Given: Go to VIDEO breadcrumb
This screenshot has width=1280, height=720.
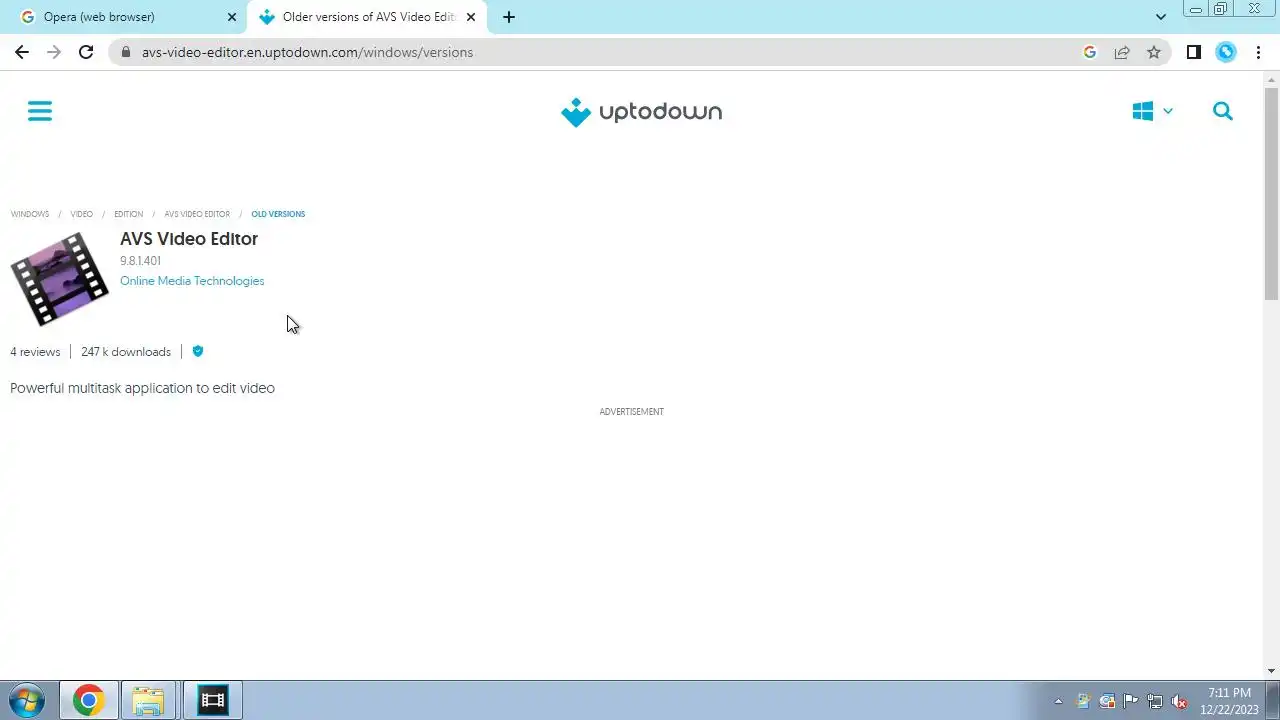Looking at the screenshot, I should point(82,214).
